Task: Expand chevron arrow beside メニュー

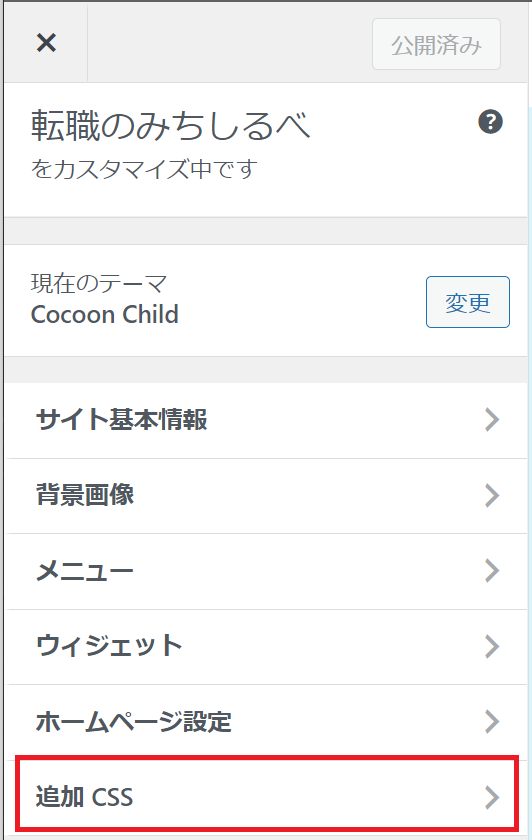Action: pos(492,571)
